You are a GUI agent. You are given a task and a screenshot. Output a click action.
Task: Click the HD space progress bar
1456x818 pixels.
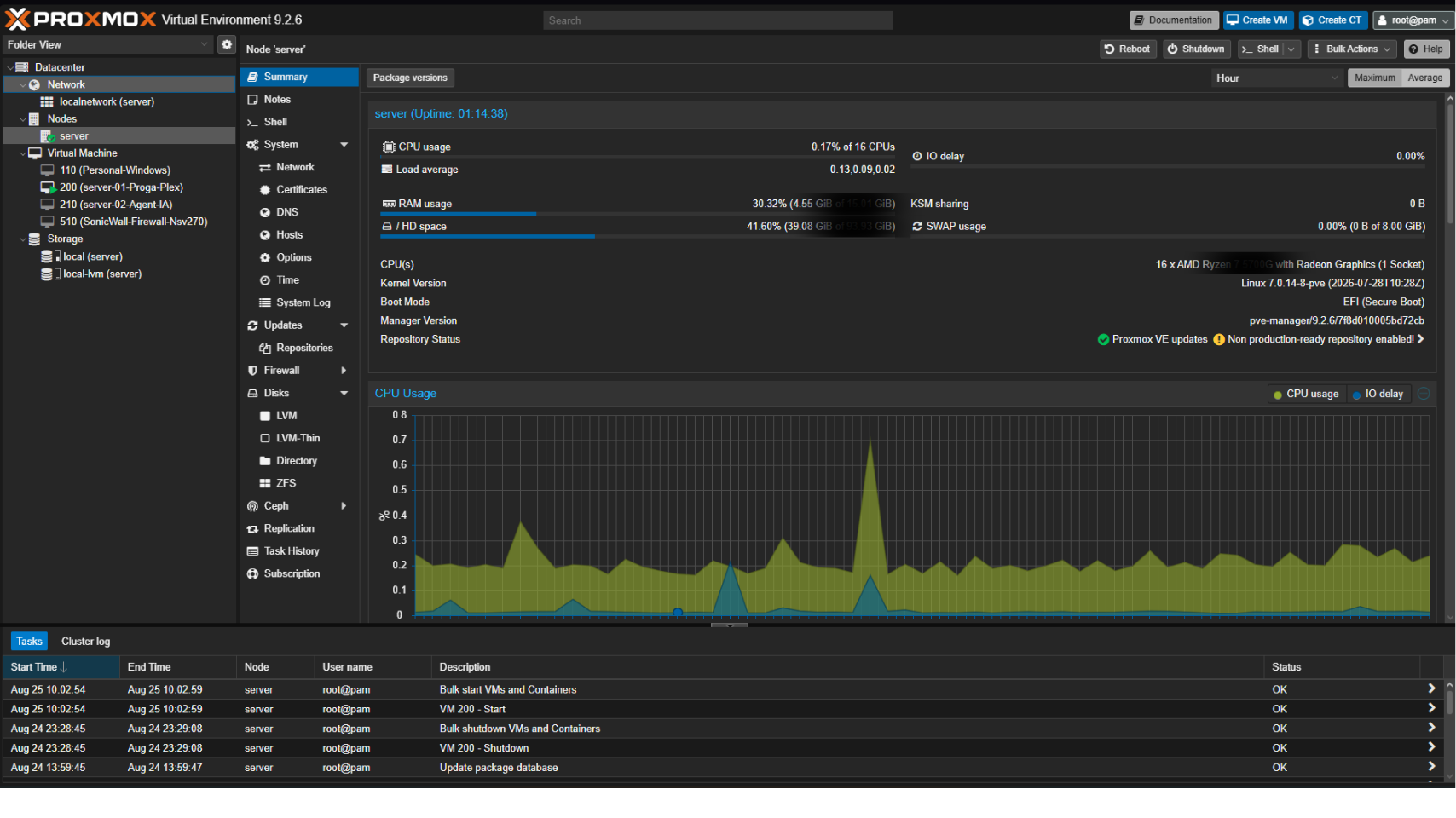click(x=638, y=236)
